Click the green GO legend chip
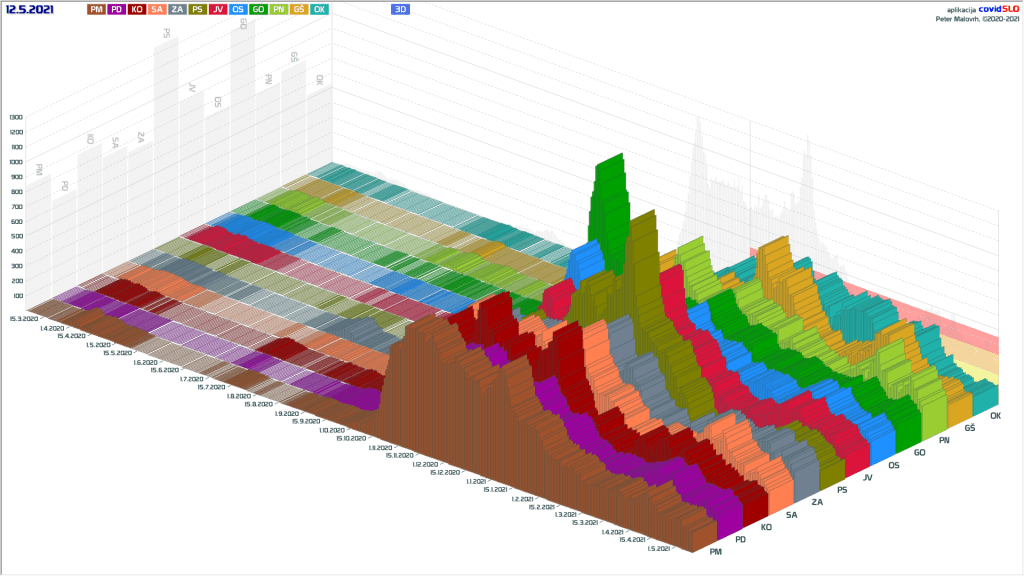This screenshot has width=1024, height=576. [x=258, y=9]
